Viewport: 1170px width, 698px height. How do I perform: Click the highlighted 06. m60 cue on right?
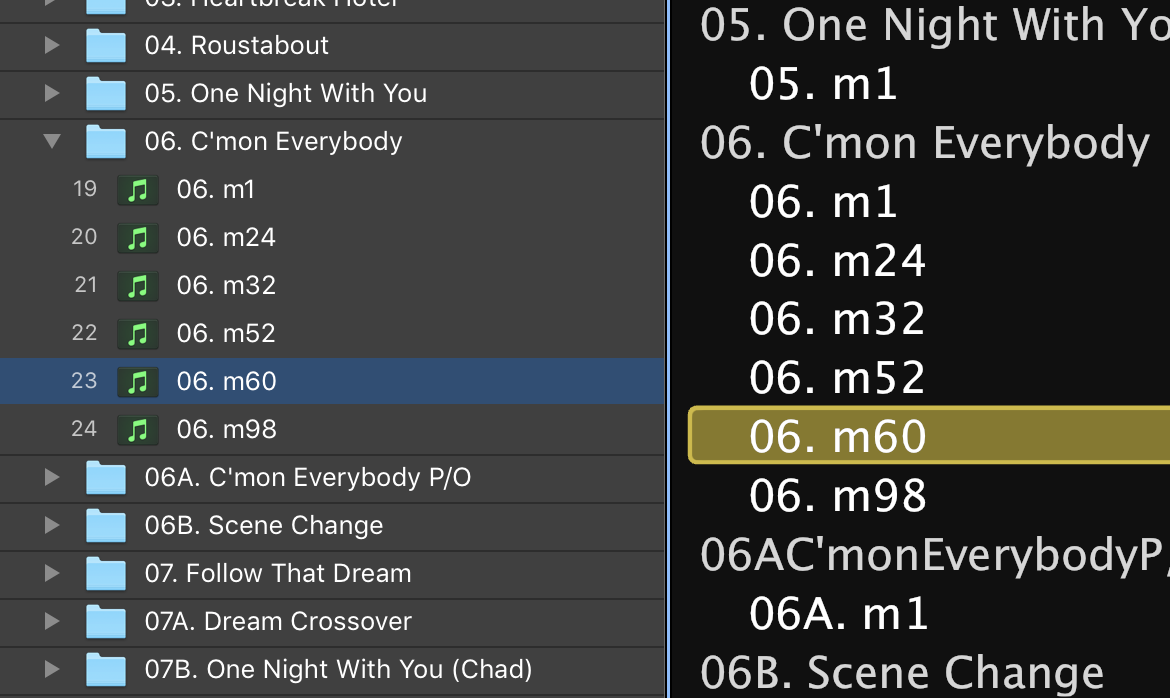(837, 437)
